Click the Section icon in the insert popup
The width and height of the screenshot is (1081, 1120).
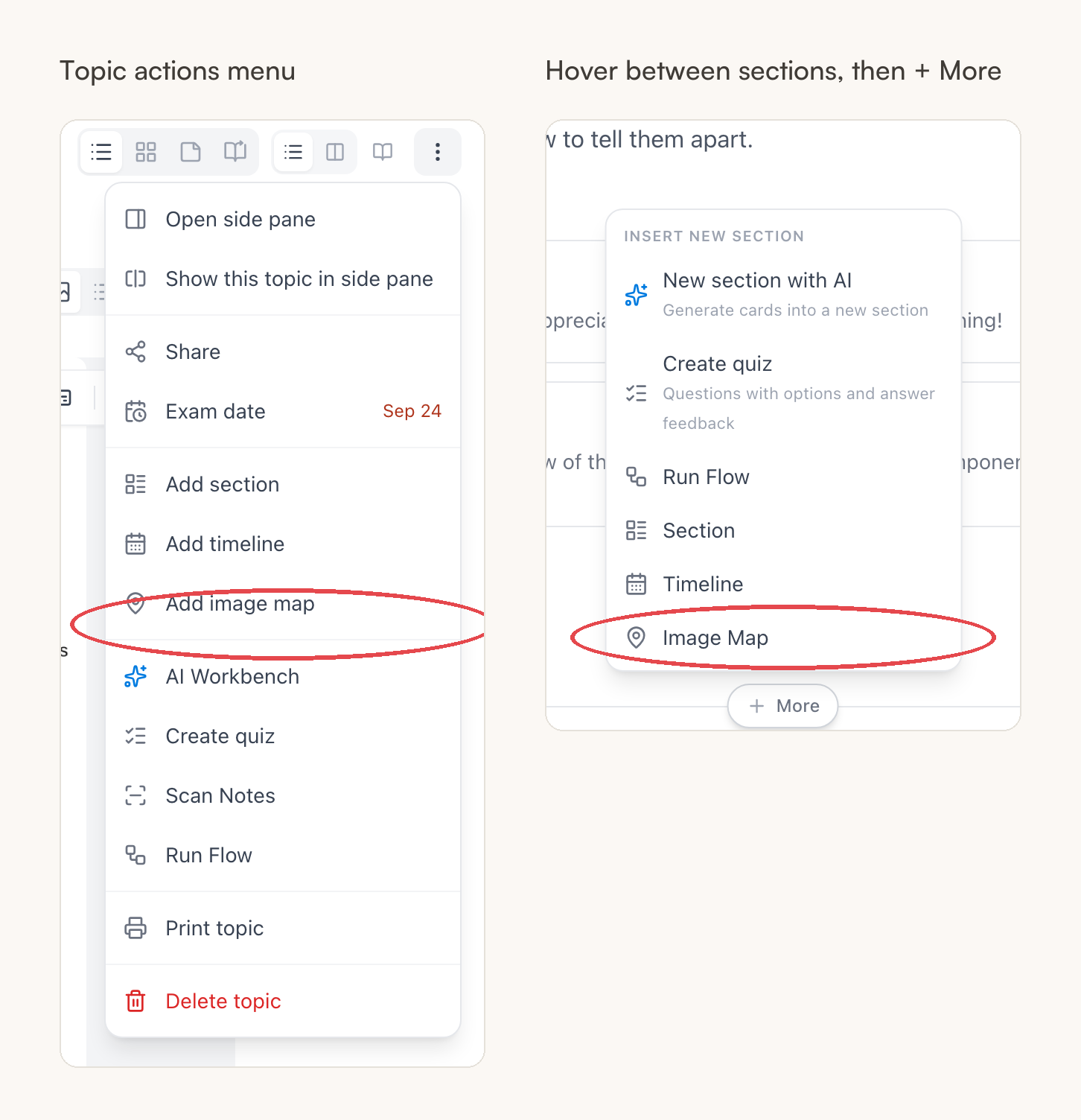(x=637, y=530)
